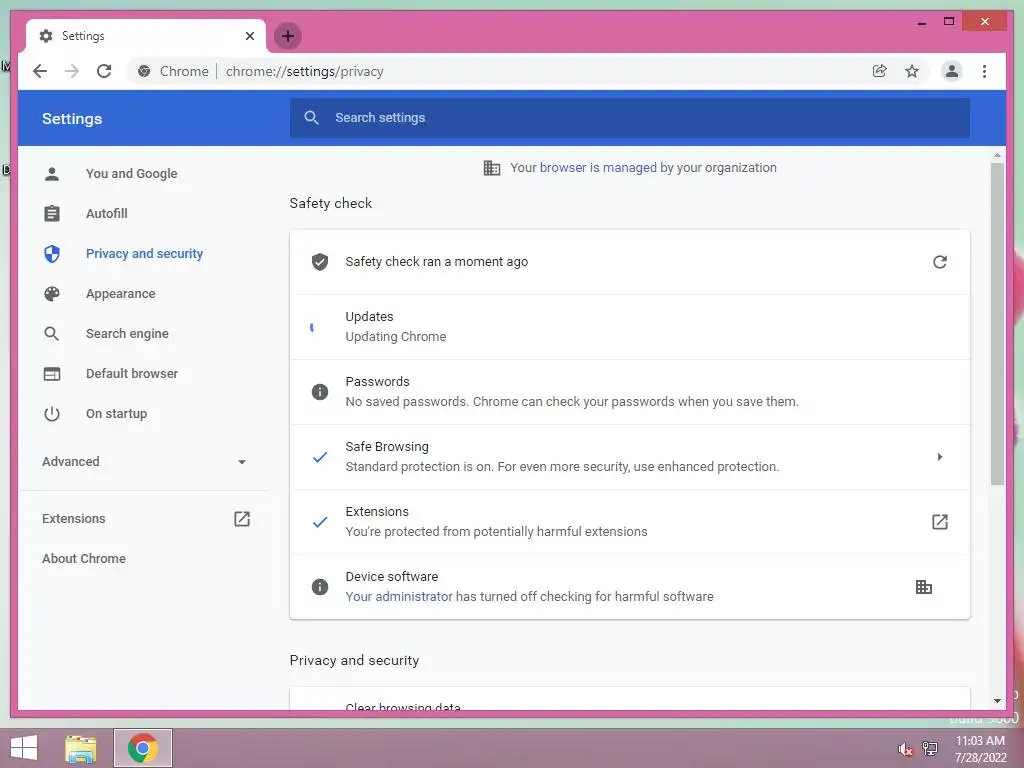Click the page vertical scrollbar thumb
This screenshot has height=768, width=1024.
point(997,324)
